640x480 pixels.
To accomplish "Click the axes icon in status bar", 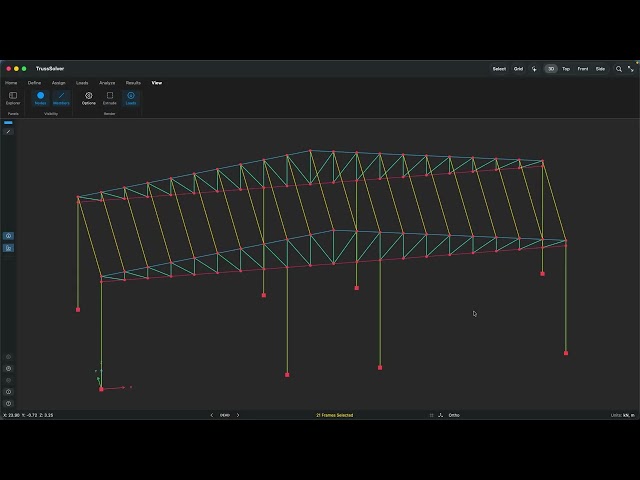I will [x=440, y=415].
